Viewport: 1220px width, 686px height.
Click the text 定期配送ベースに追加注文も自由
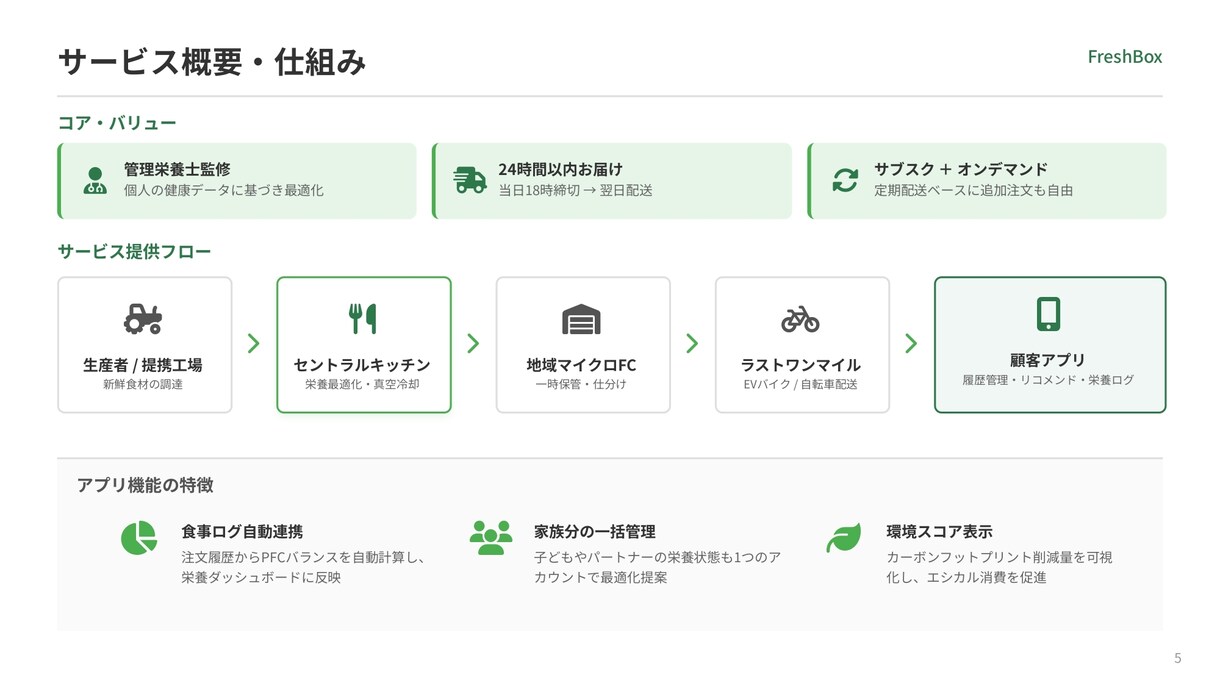point(974,190)
